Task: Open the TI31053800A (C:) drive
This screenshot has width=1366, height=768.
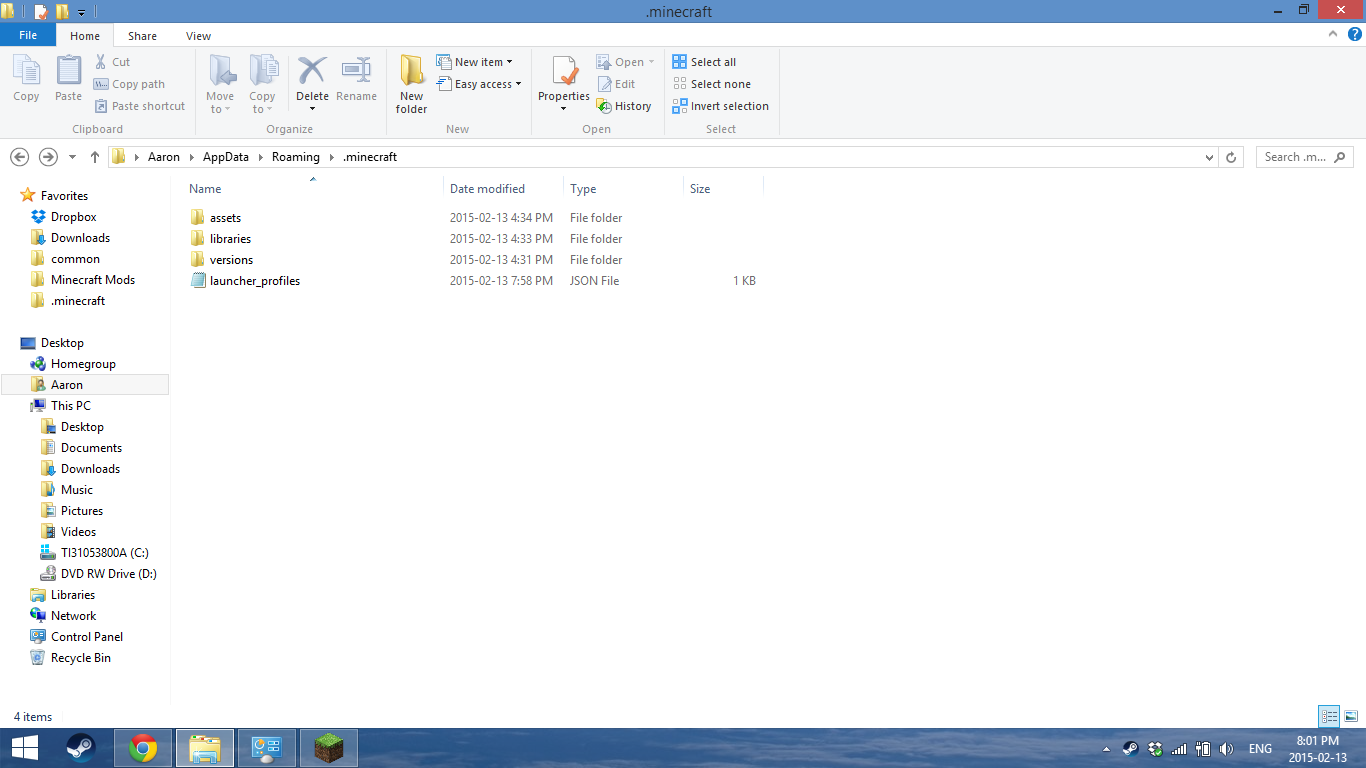Action: [x=104, y=553]
